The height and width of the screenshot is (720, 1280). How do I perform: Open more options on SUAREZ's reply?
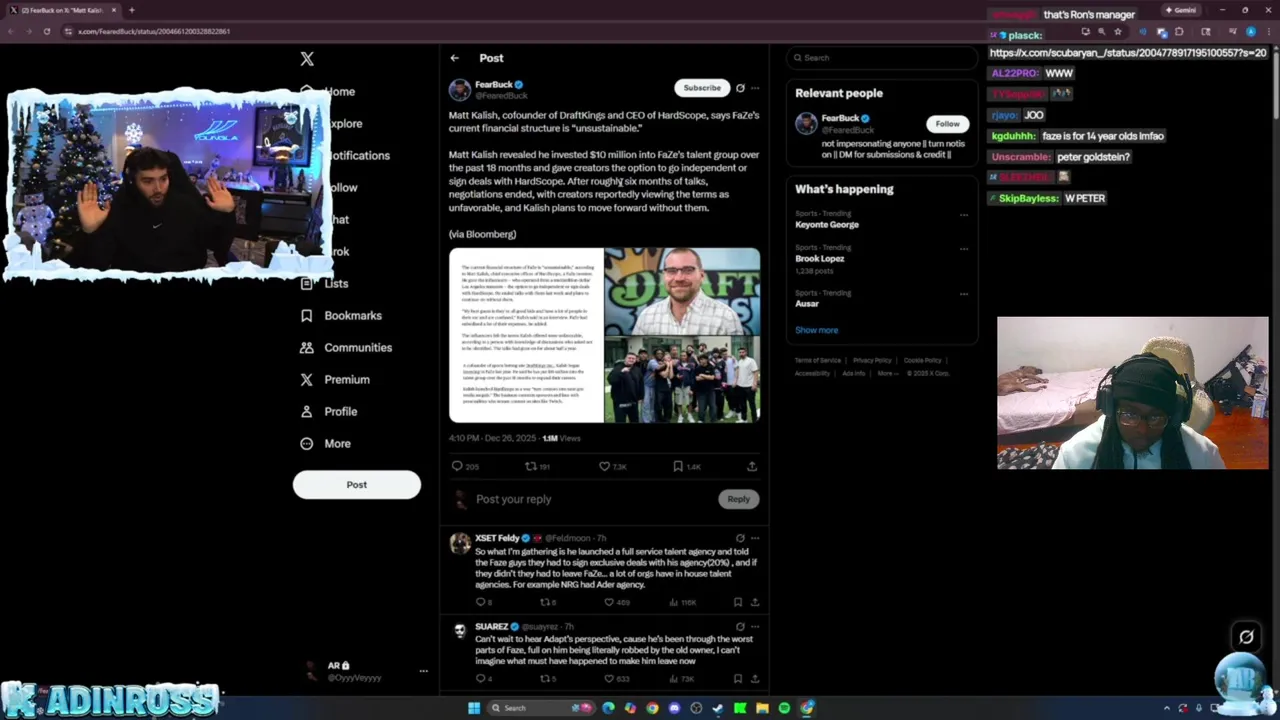[x=755, y=626]
